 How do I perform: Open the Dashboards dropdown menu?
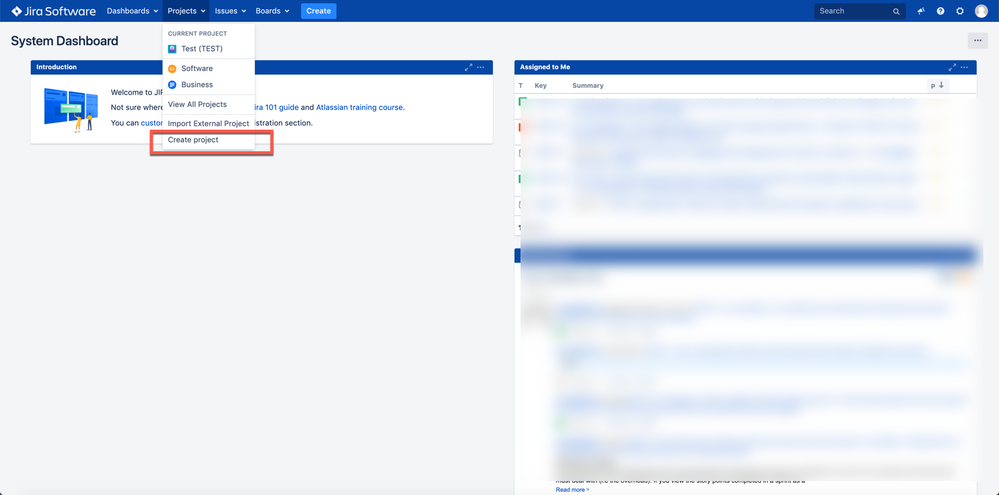132,11
